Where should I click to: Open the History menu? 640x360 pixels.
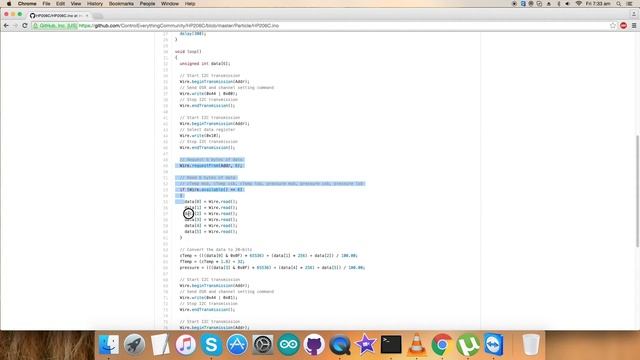[x=95, y=4]
